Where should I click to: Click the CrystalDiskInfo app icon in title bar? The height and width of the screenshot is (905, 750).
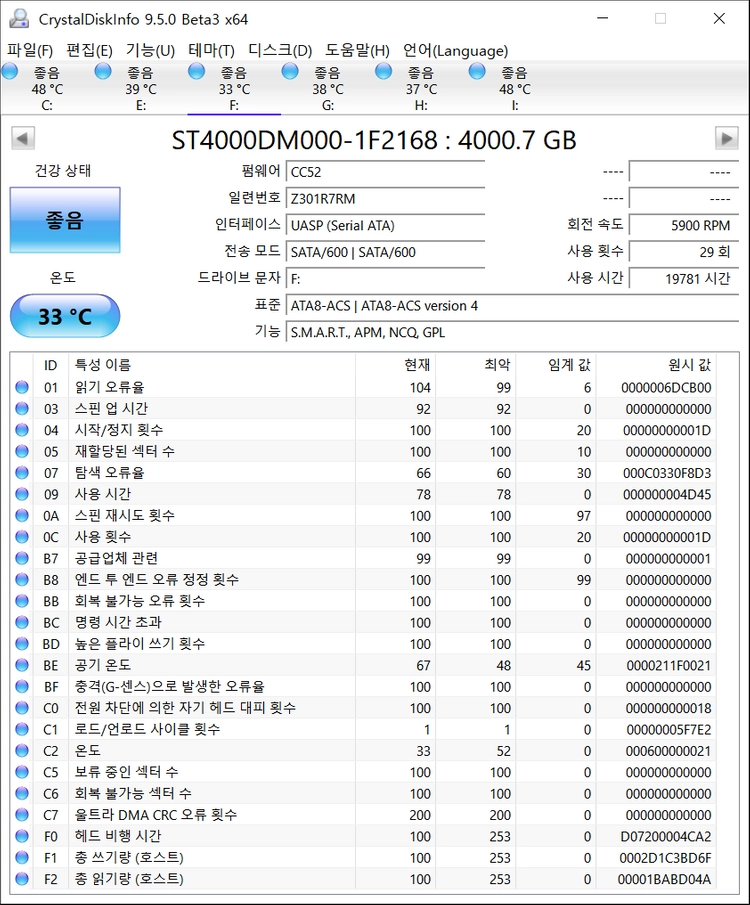(x=19, y=19)
